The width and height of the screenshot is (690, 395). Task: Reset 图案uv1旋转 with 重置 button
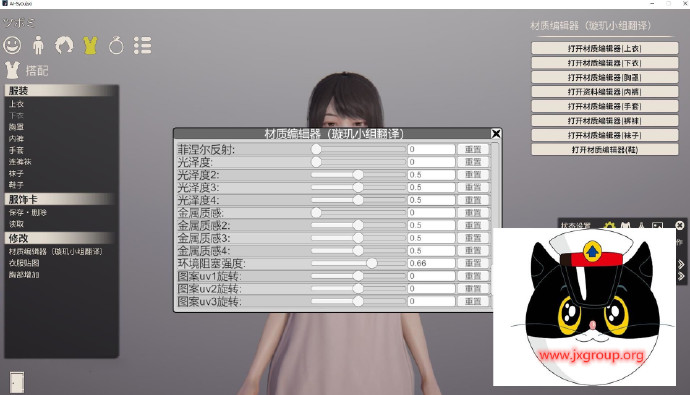pos(473,276)
